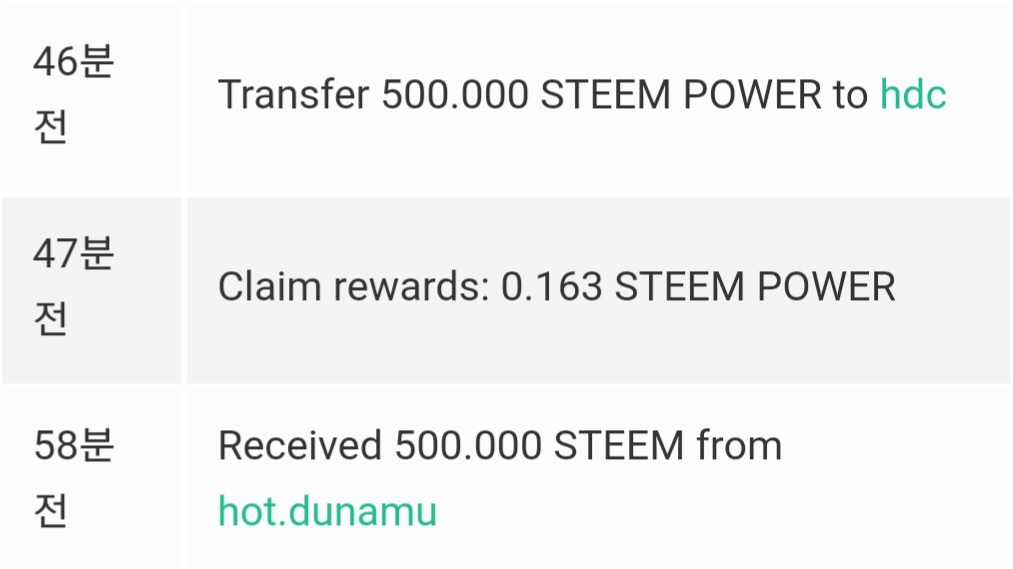Viewport: 1013px width, 569px height.
Task: Select the word Transfer in first row
Action: tap(294, 94)
